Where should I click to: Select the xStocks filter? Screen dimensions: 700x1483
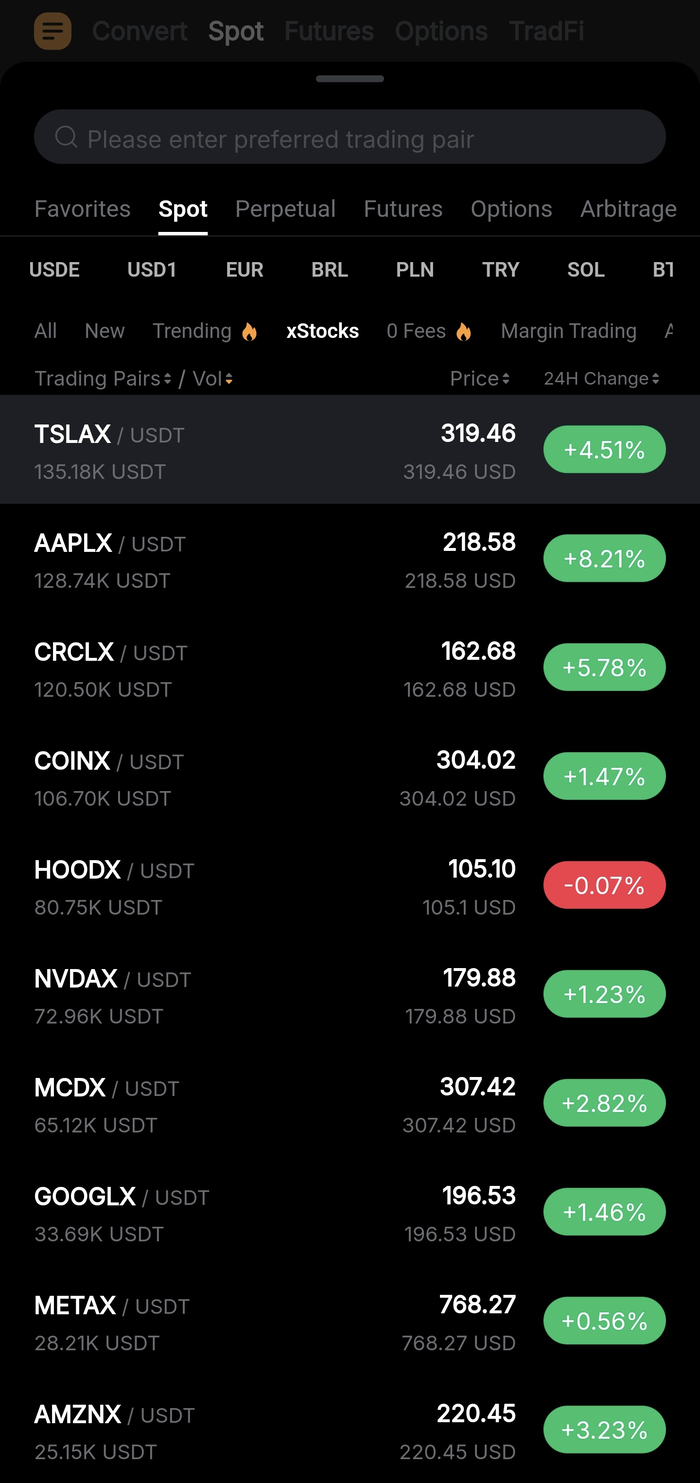[322, 331]
